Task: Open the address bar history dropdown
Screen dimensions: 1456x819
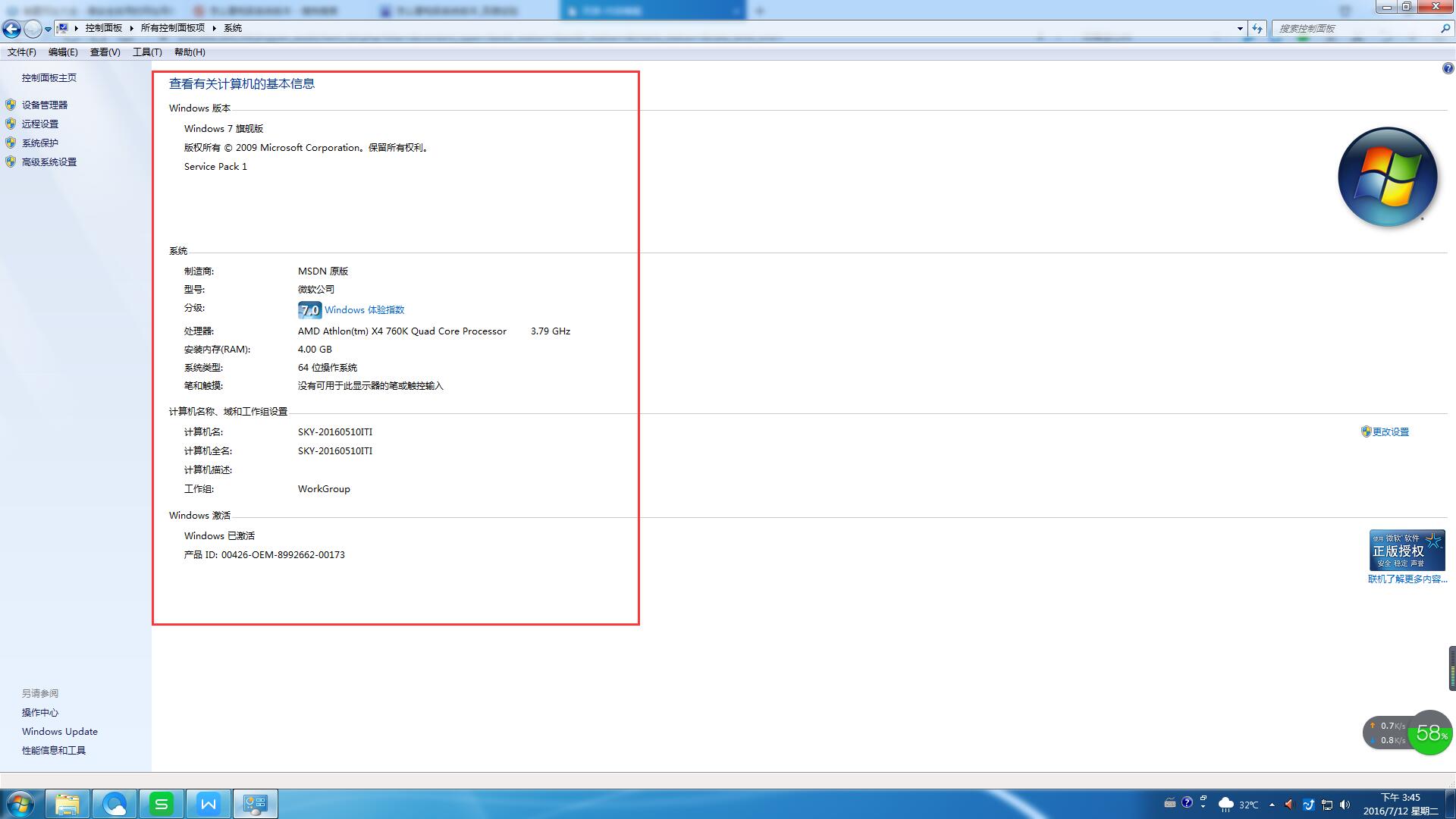Action: point(1240,28)
